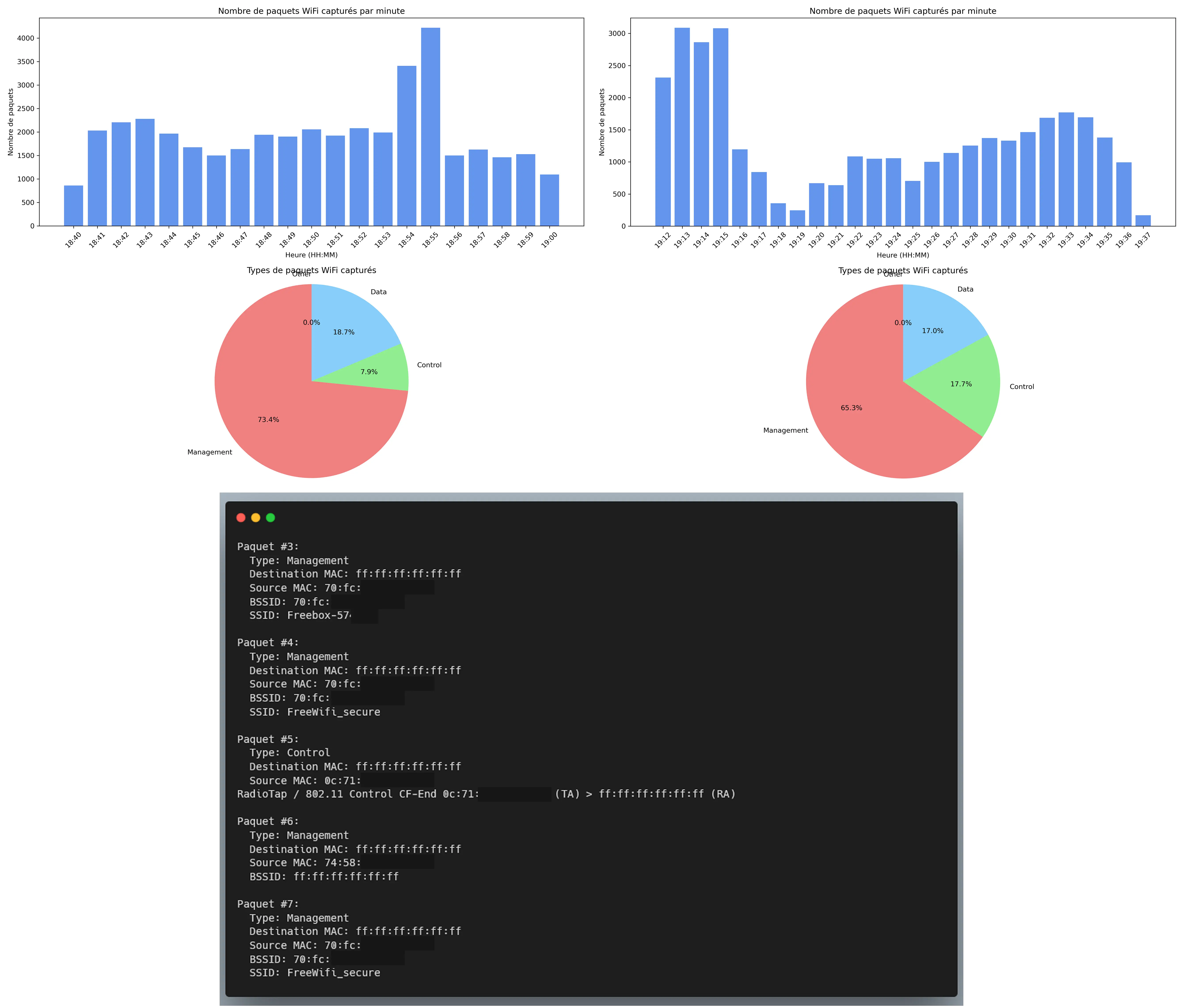Viewport: 1183px width, 1008px height.
Task: Click the 'Paquet #5:' header line
Action: coord(268,739)
